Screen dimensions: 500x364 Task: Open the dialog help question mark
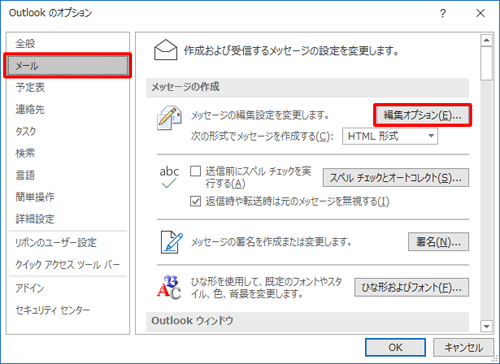click(x=443, y=13)
